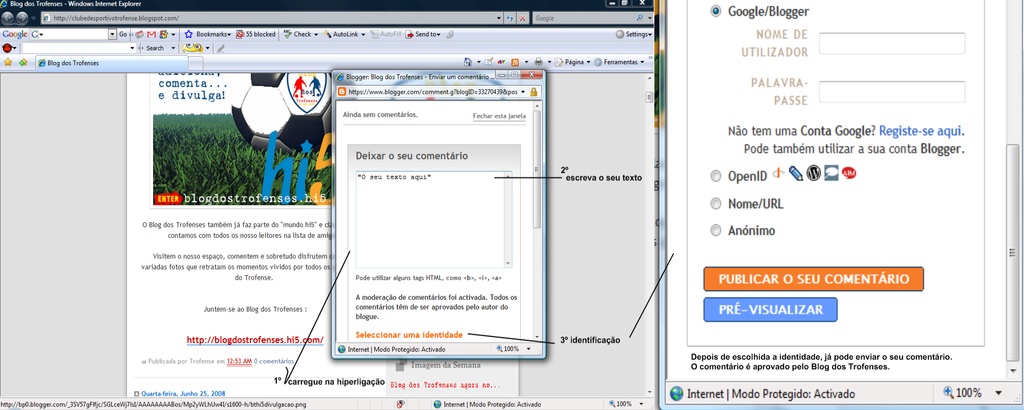1024x410 pixels.
Task: Select the OpenID identity radio button
Action: [x=715, y=176]
